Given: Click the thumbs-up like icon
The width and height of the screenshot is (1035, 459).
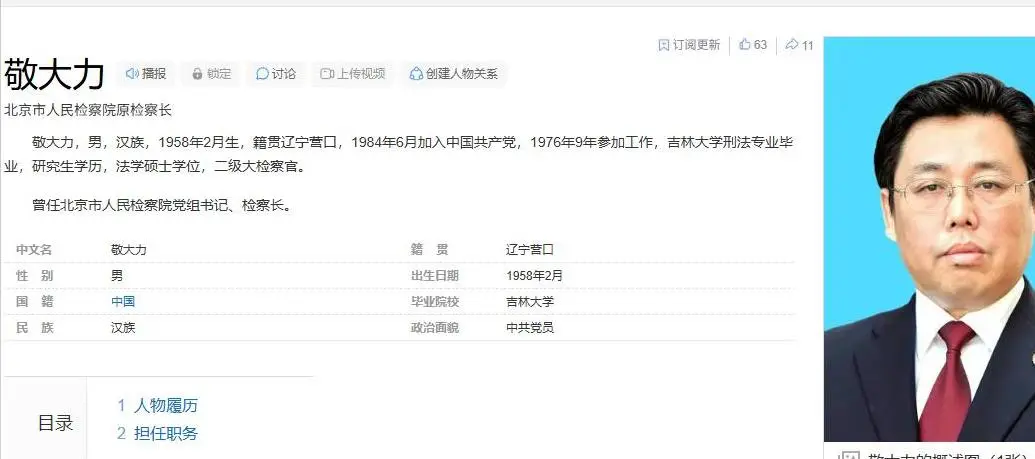Looking at the screenshot, I should tap(745, 44).
